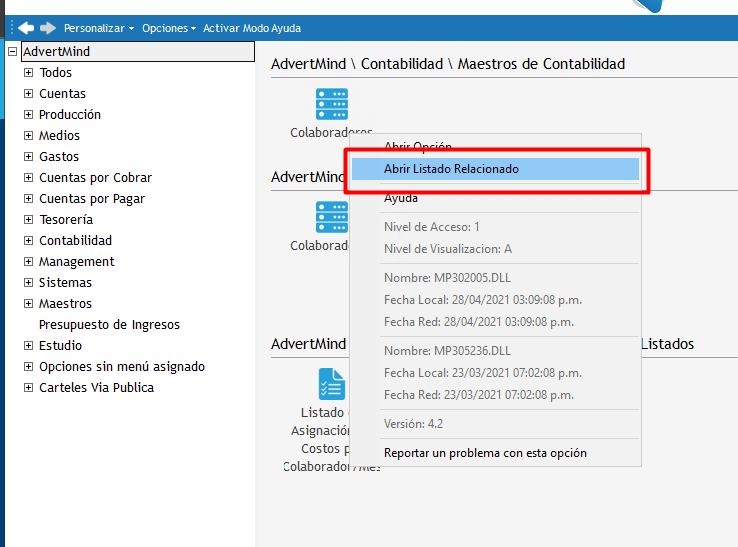Expand the Sistemas tree node
The height and width of the screenshot is (547, 738).
[x=29, y=282]
